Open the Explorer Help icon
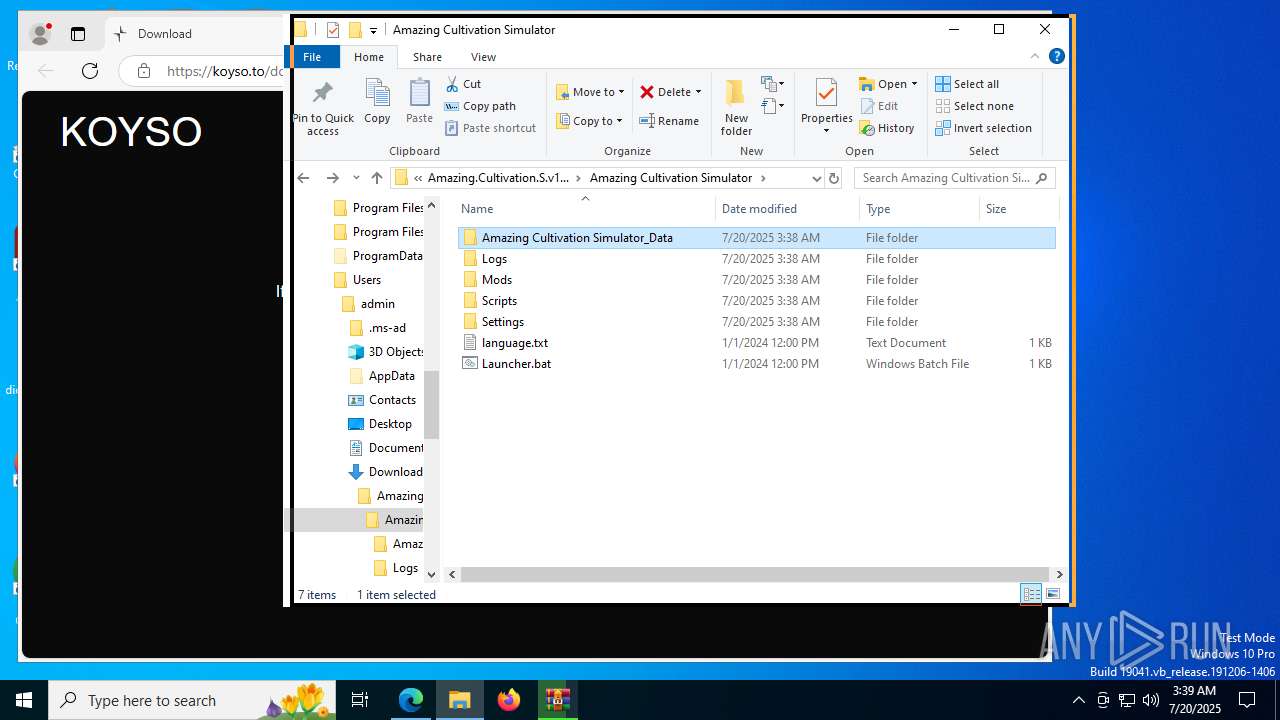This screenshot has height=720, width=1280. click(x=1056, y=57)
